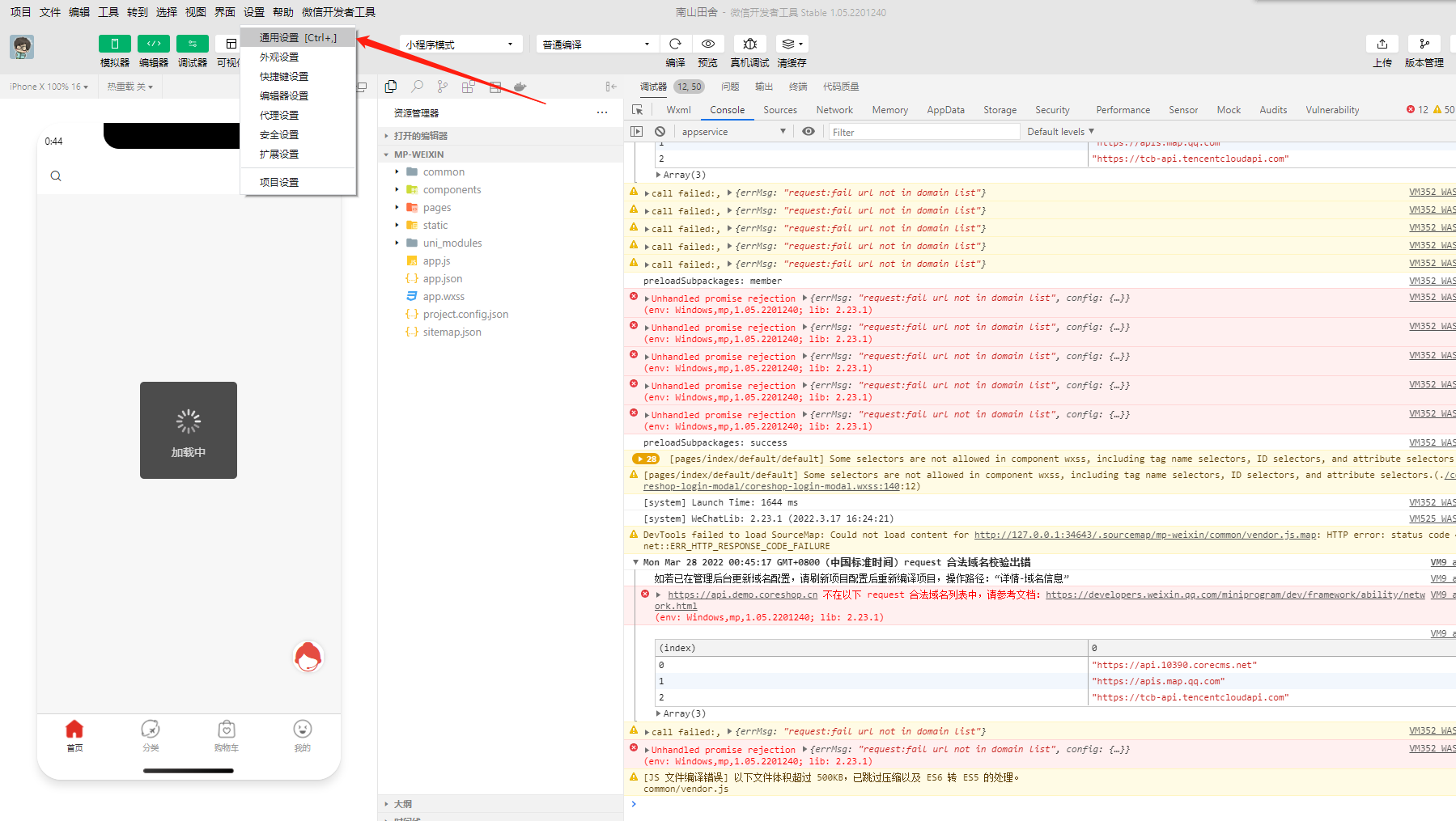
Task: Expand the 大纲 outline section
Action: click(402, 804)
